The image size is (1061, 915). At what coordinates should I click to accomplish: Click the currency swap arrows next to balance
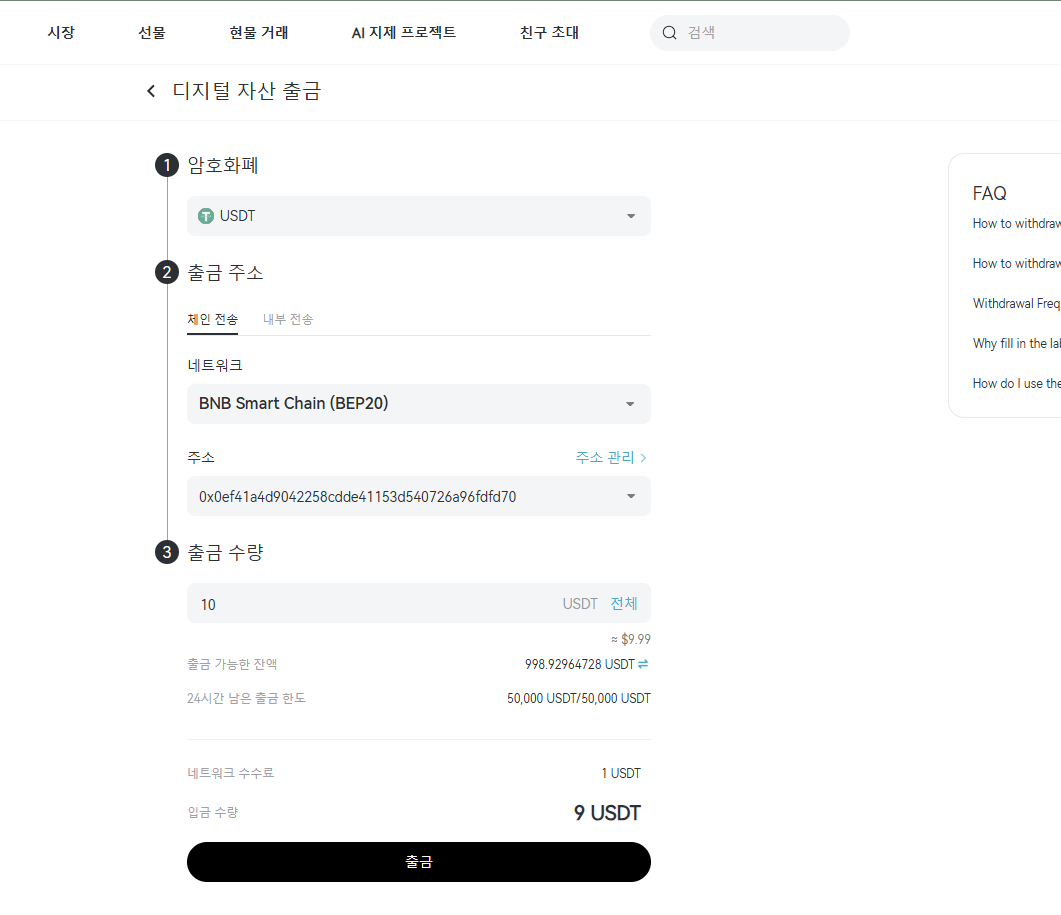[x=644, y=663]
